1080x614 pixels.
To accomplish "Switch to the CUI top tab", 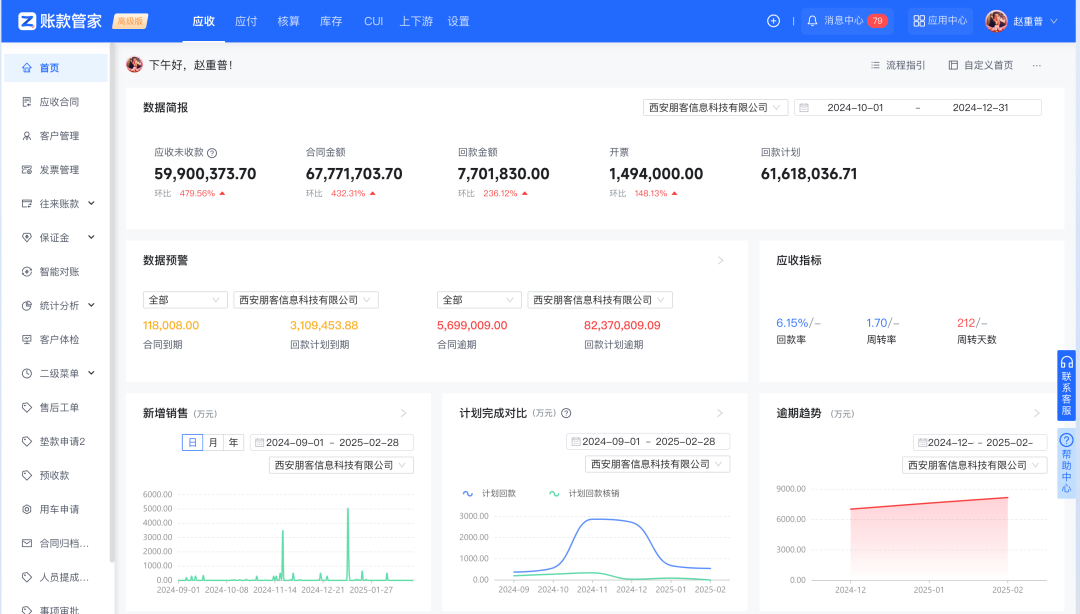I will click(x=373, y=21).
